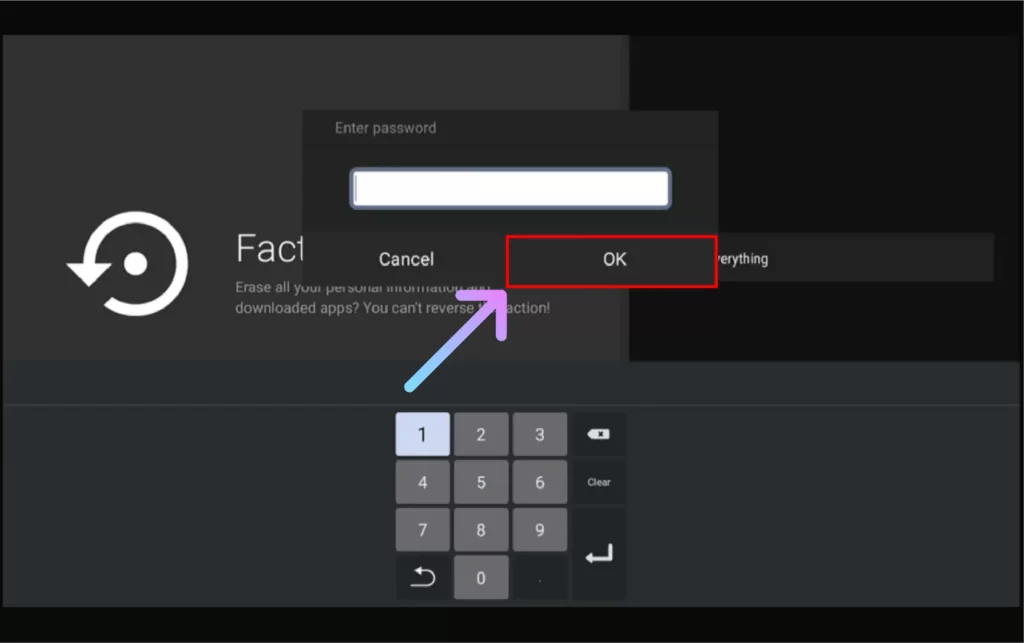Click the return arrow enter key
The height and width of the screenshot is (643, 1024).
click(599, 554)
